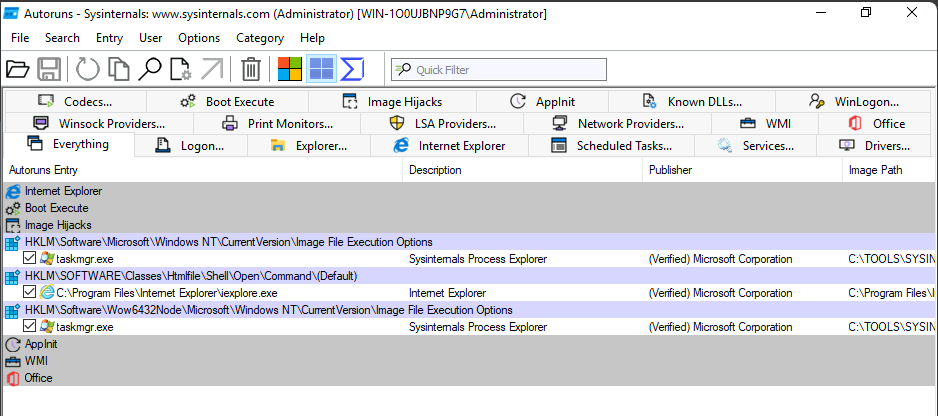
Task: Uncheck taskmgr.exe under HKLM\Software\Microsoft key
Action: click(x=29, y=259)
